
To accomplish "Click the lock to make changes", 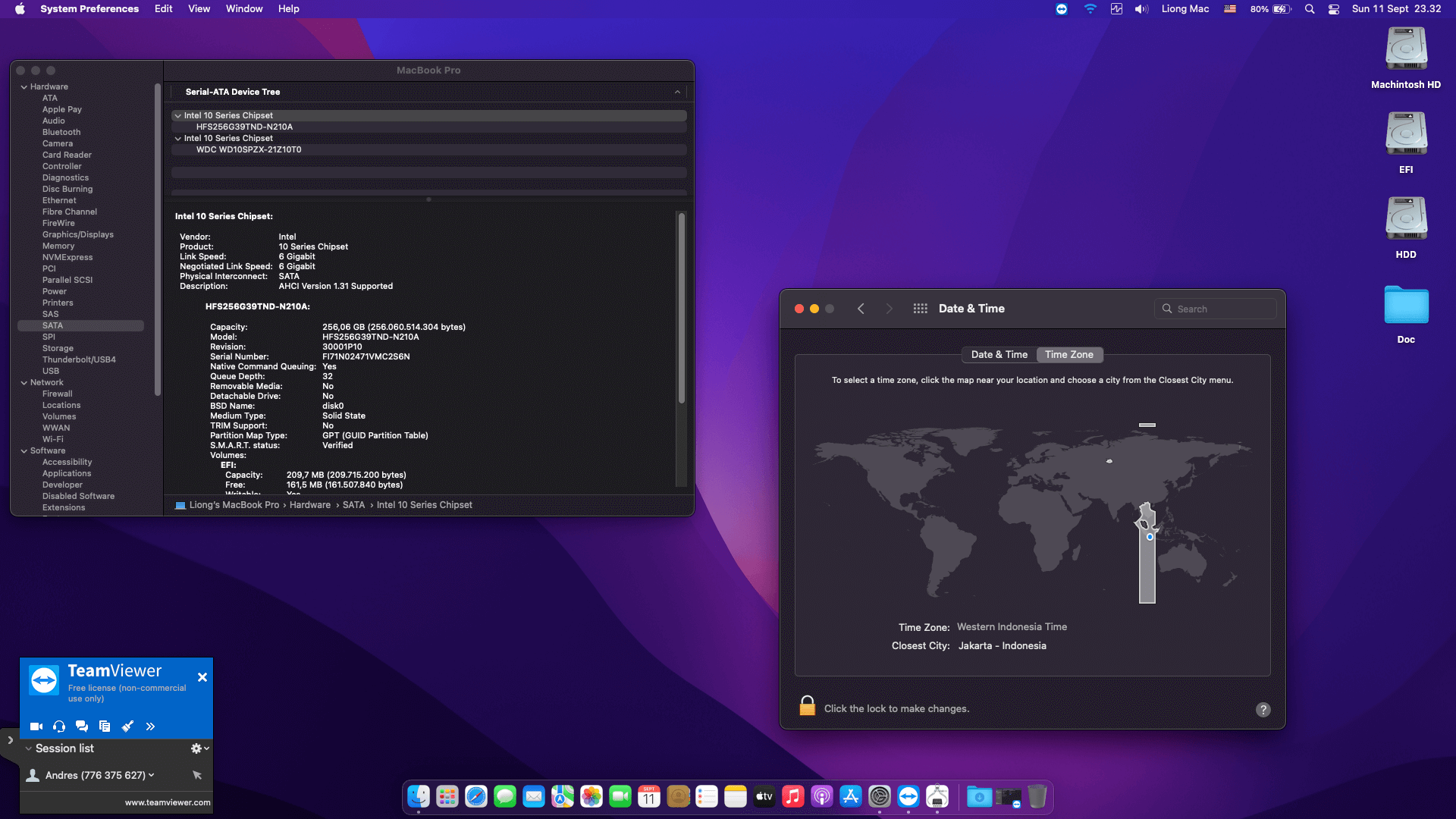I will tap(807, 706).
